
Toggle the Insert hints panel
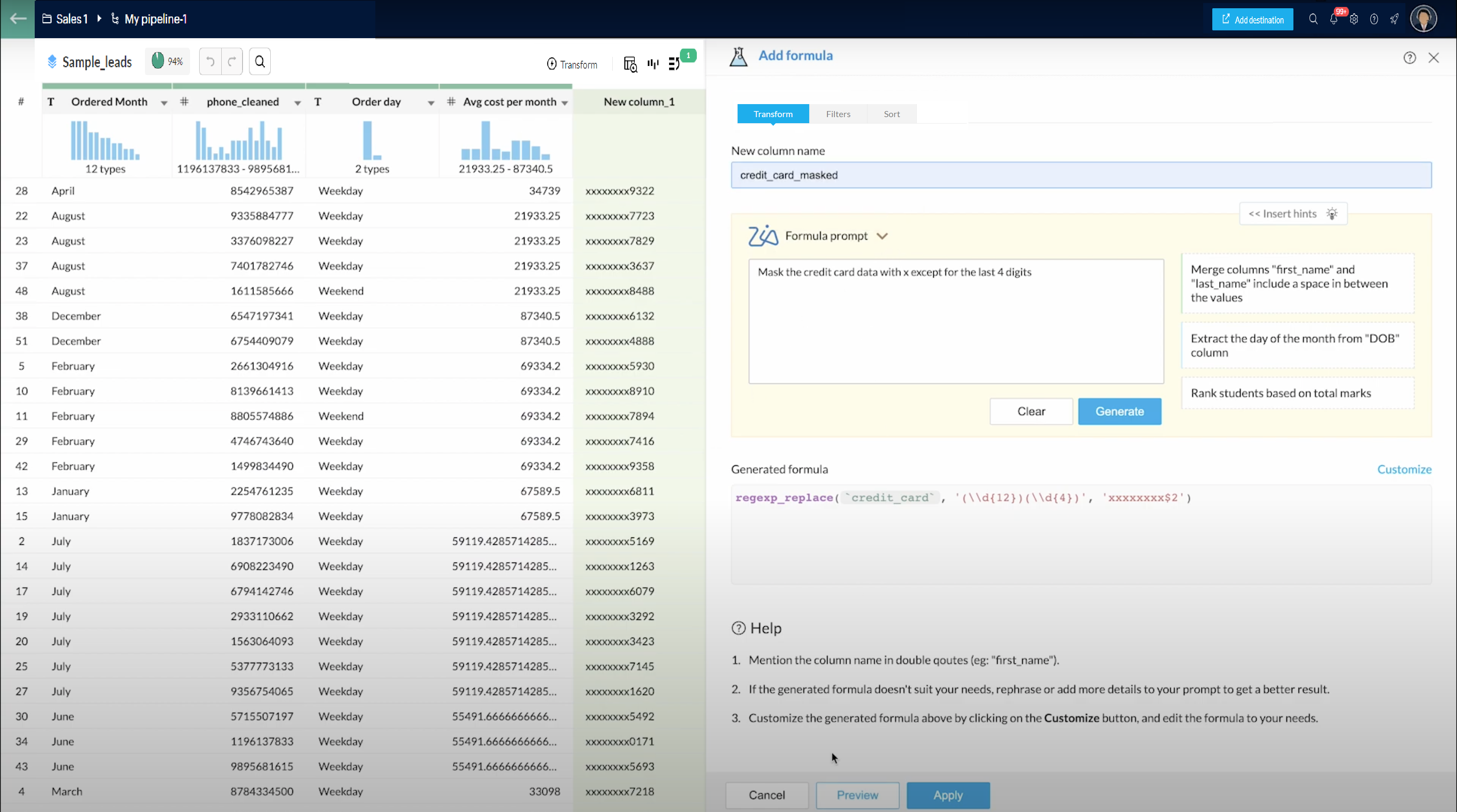[1293, 214]
